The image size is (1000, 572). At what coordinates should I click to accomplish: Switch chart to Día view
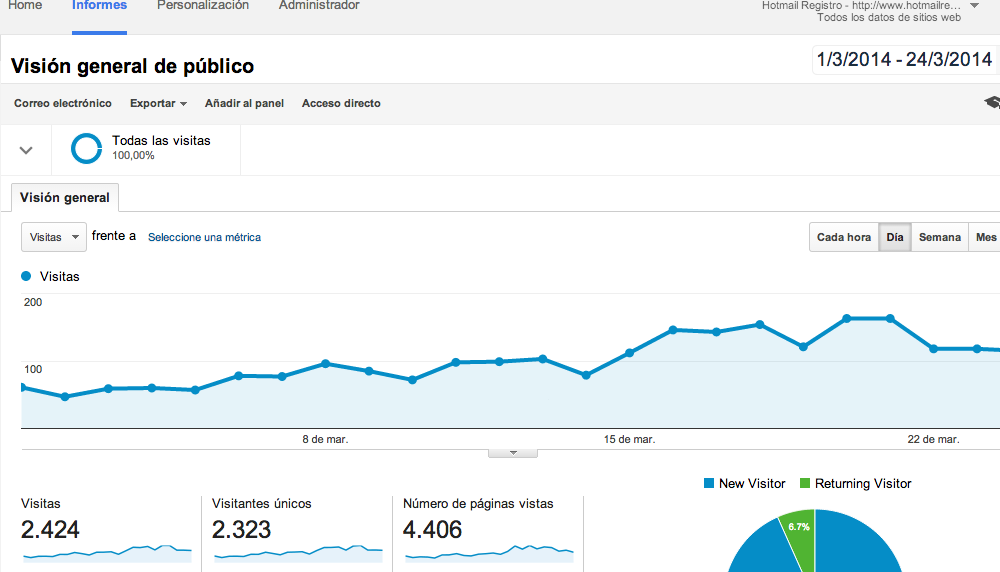coord(895,237)
